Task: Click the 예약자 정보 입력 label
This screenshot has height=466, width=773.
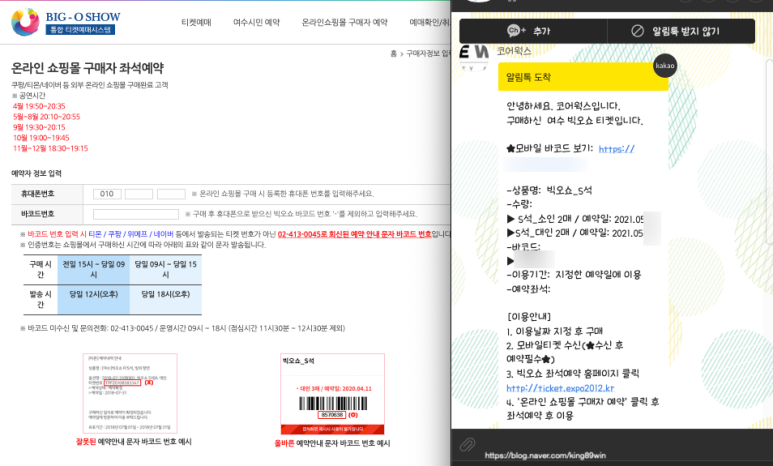Action: point(36,174)
